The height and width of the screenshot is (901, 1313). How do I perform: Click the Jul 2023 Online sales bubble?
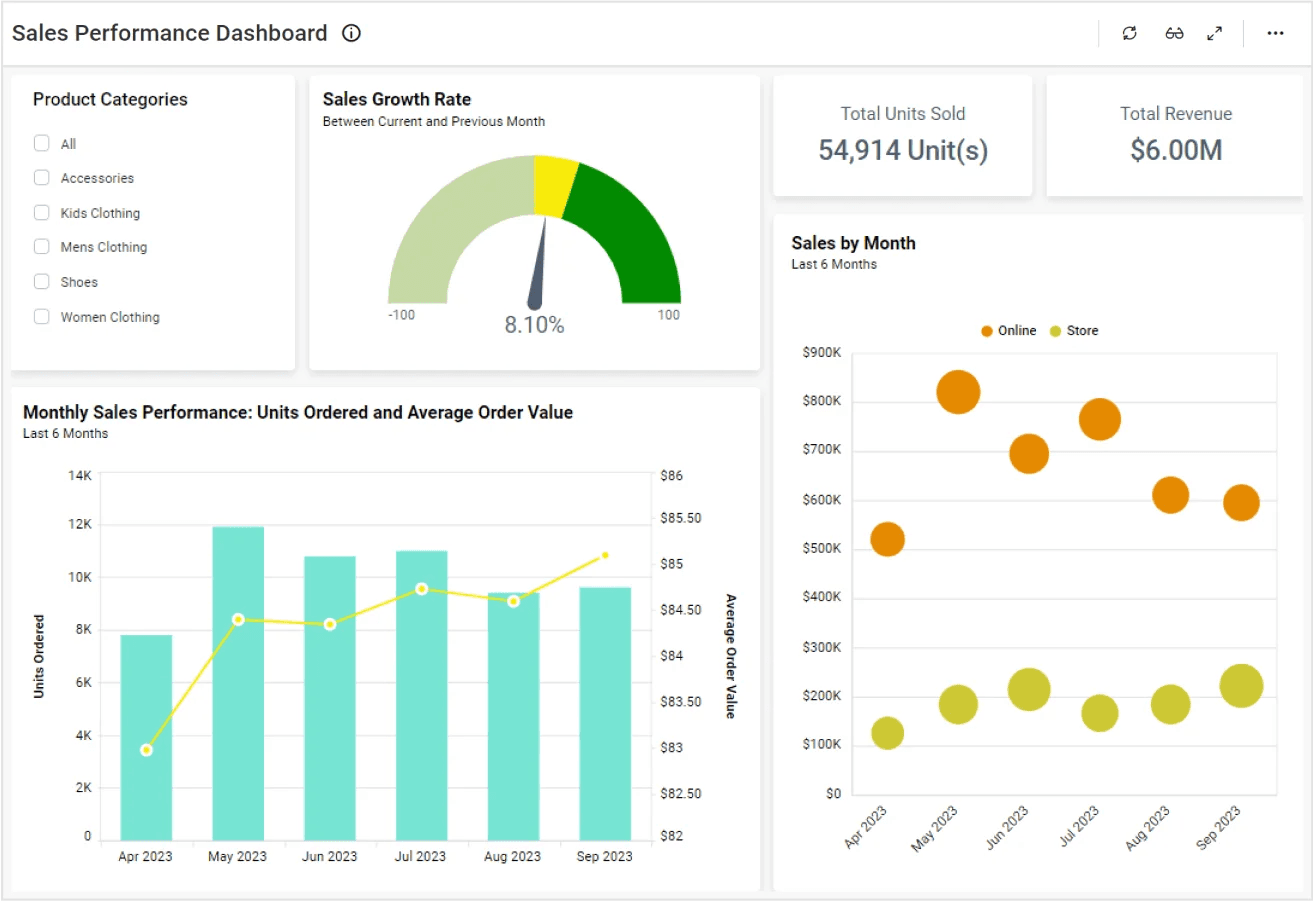(x=1100, y=419)
